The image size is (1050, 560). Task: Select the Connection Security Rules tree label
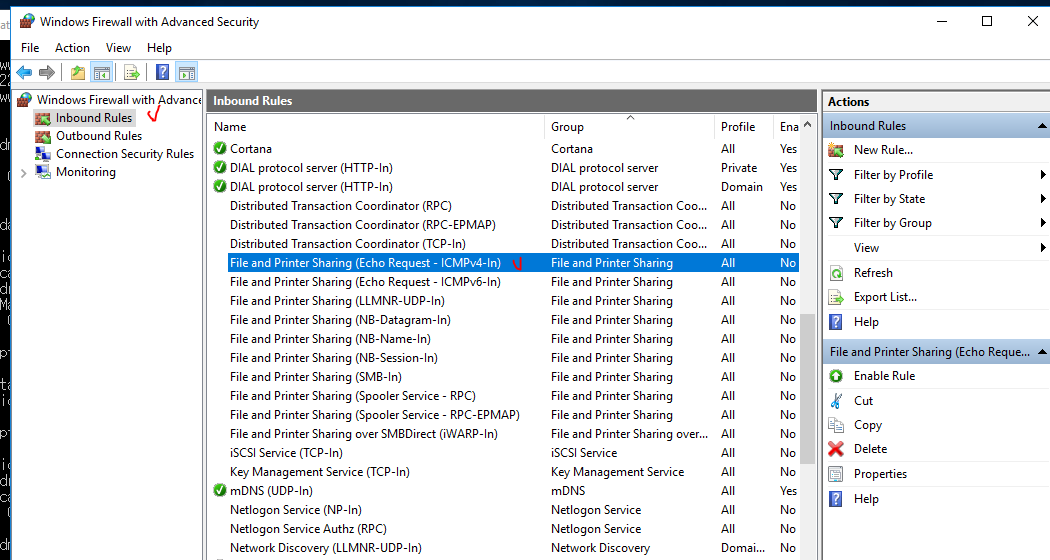click(125, 154)
